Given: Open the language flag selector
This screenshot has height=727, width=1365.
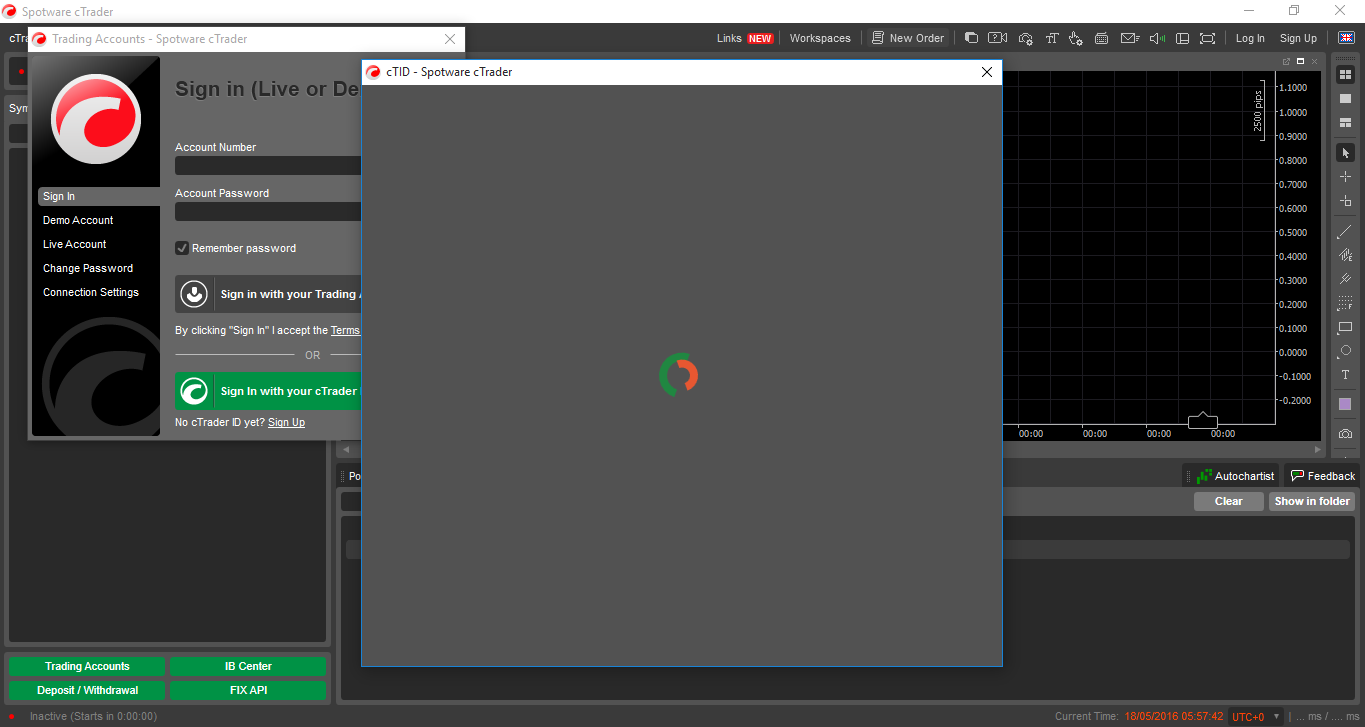Looking at the screenshot, I should coord(1346,38).
